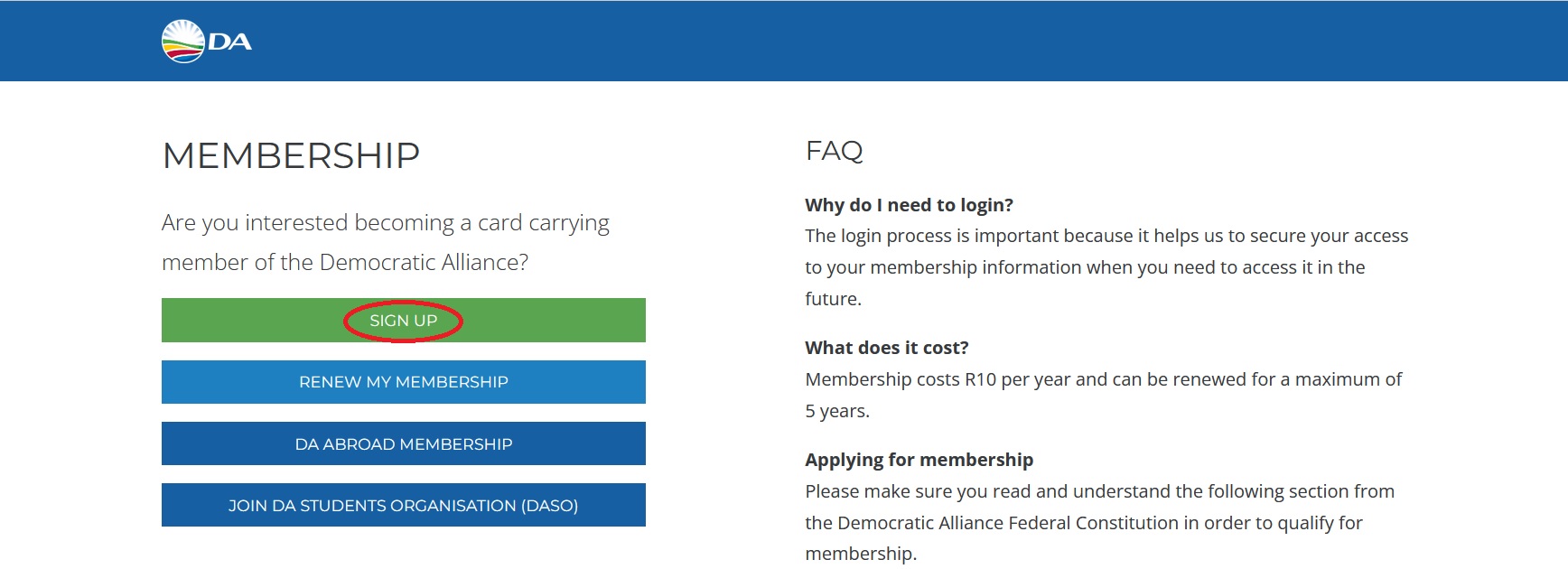Viewport: 1568px width, 569px height.
Task: Click the 'Membership costs R10 per year' sentence
Action: tap(1102, 379)
